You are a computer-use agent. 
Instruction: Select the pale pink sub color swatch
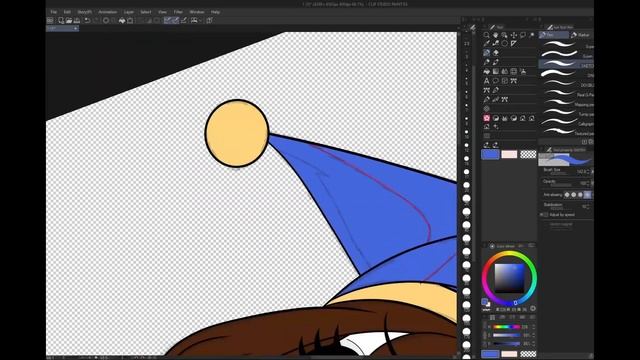[x=509, y=154]
